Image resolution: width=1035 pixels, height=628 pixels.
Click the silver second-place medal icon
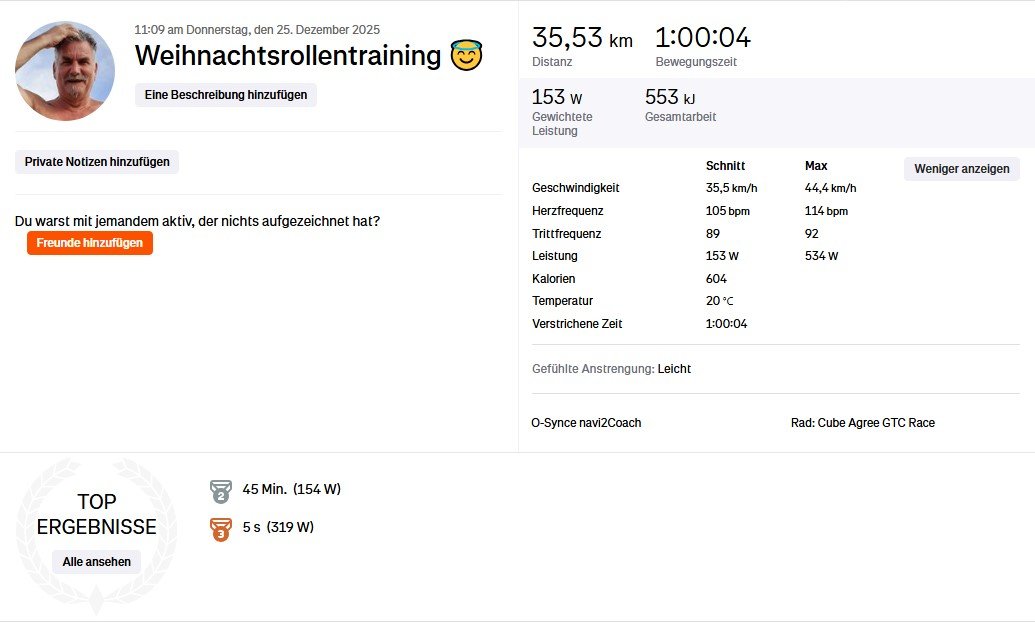[x=221, y=490]
